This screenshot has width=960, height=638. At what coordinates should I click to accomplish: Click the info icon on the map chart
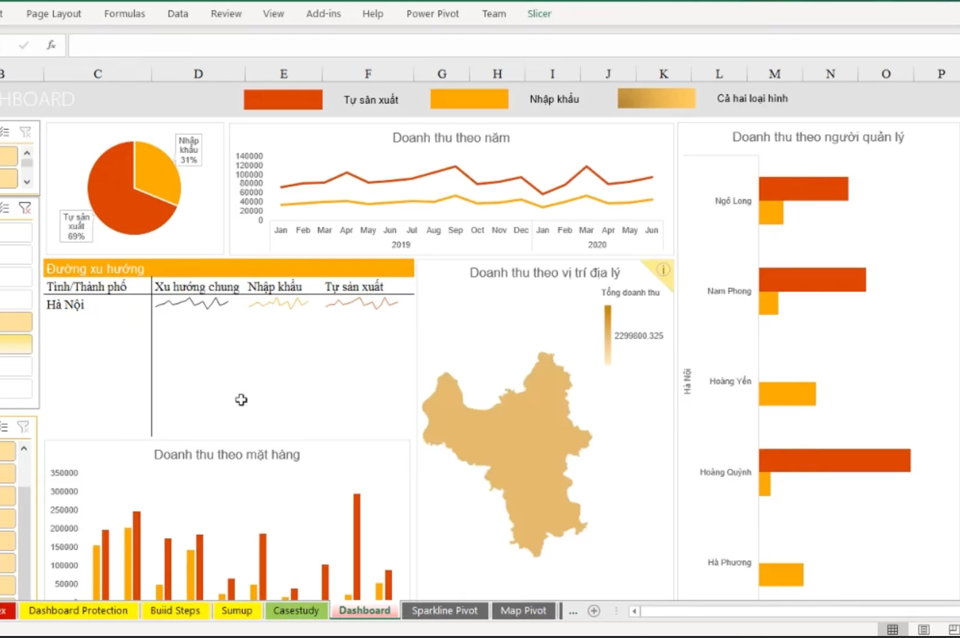(x=663, y=269)
